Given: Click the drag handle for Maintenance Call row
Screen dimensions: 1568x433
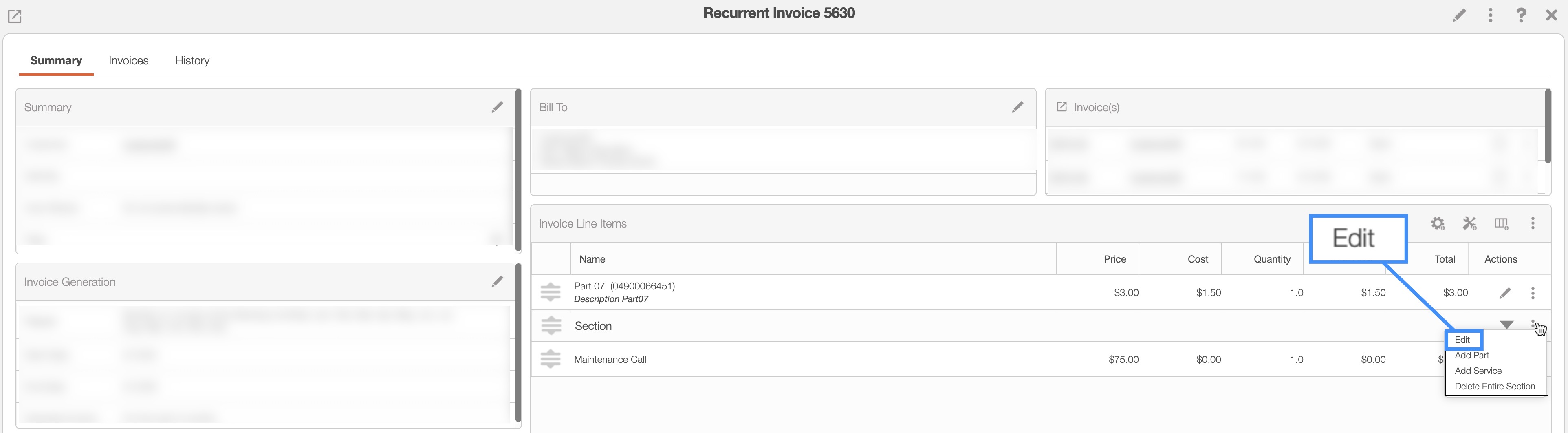Looking at the screenshot, I should click(550, 359).
